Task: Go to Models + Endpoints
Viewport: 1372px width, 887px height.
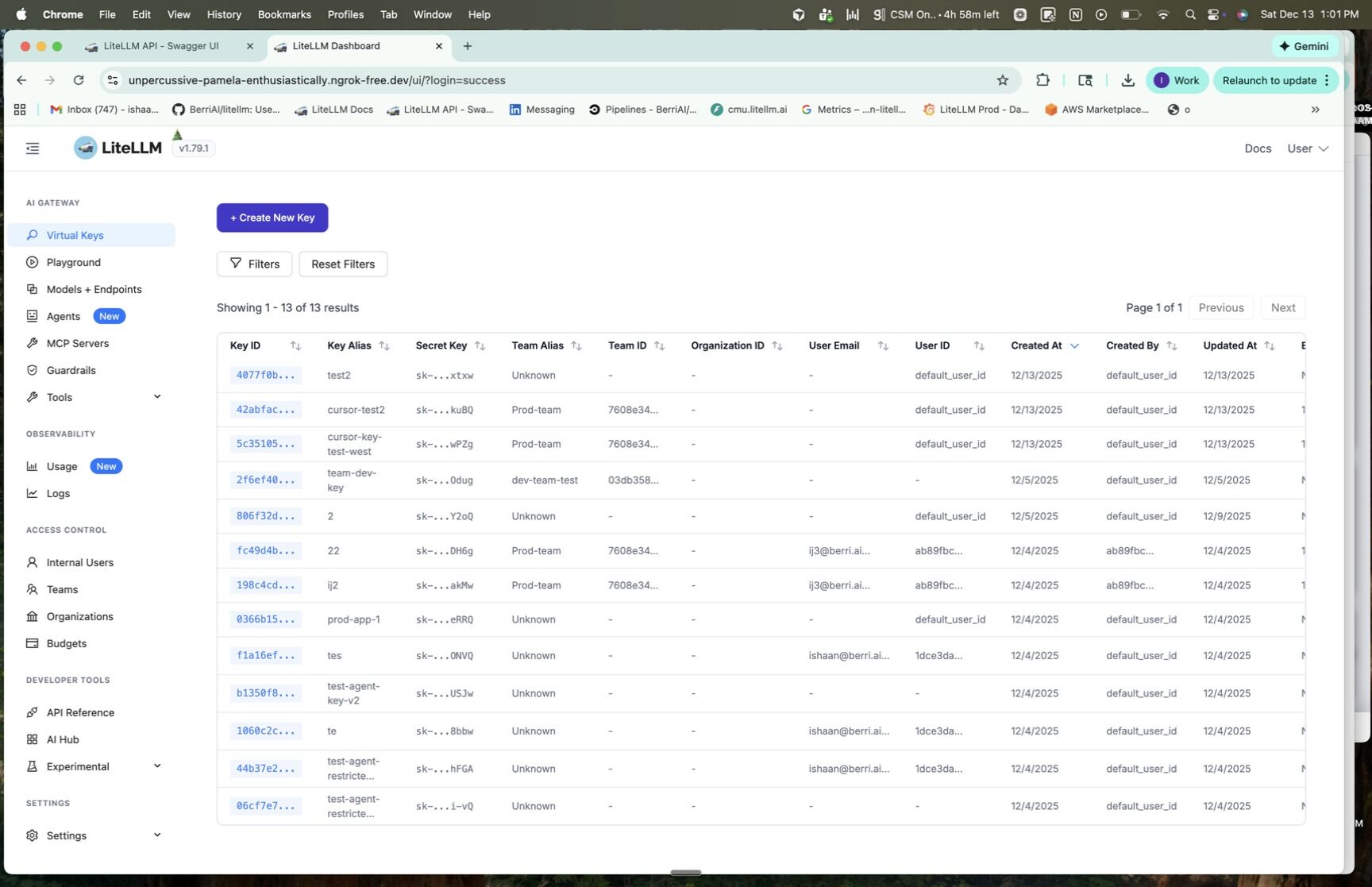Action: click(x=94, y=289)
